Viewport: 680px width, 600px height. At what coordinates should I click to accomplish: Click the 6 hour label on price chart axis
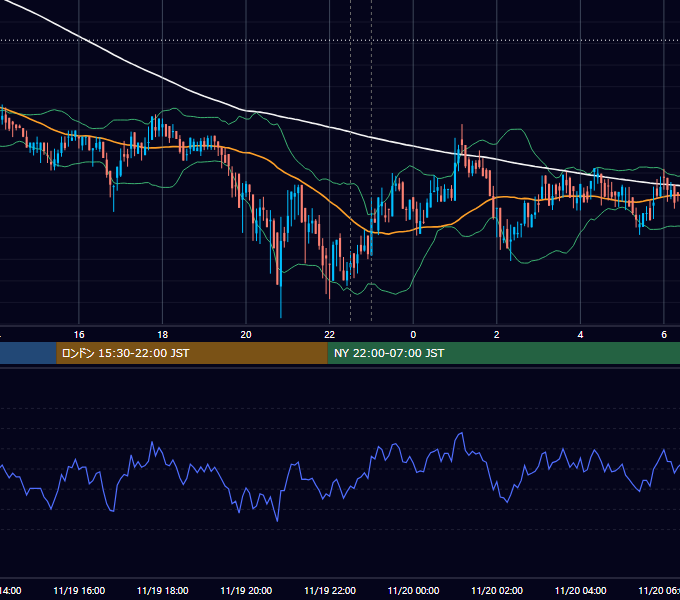coord(664,335)
